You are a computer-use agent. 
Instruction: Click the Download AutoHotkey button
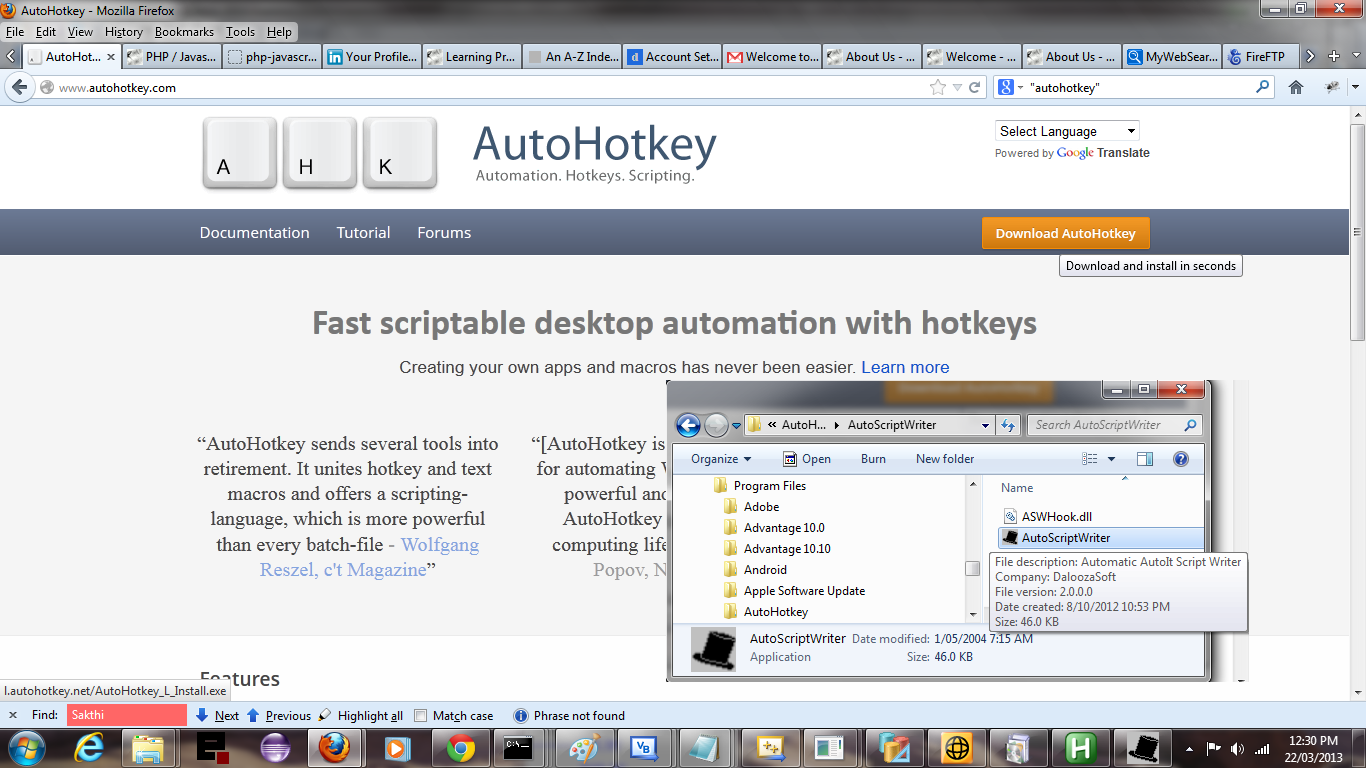pos(1065,233)
